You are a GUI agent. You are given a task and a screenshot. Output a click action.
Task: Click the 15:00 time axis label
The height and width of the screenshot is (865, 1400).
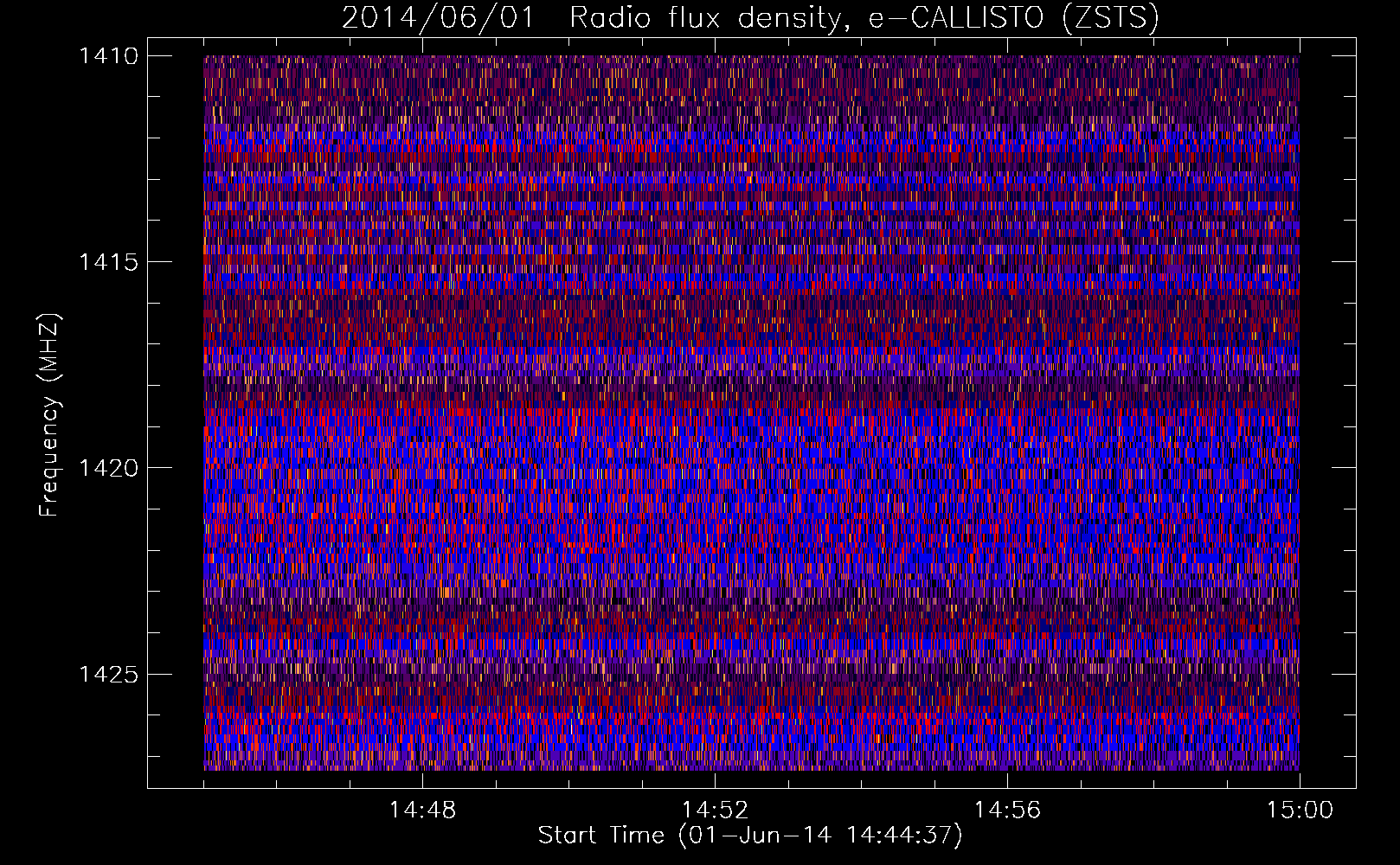pos(1300,811)
